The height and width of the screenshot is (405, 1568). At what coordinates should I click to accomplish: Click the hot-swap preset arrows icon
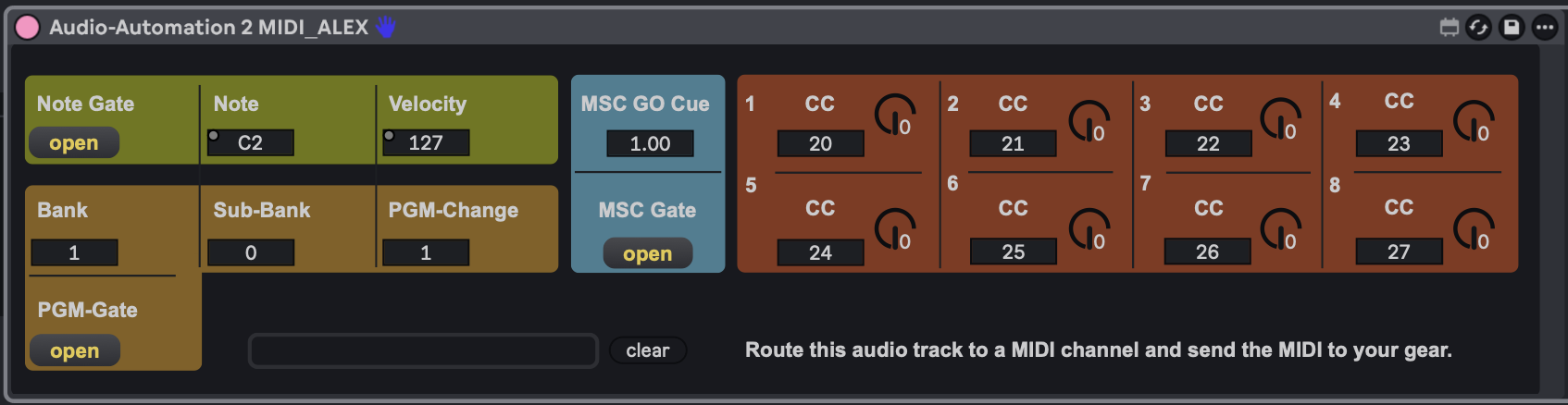pyautogui.click(x=1479, y=28)
